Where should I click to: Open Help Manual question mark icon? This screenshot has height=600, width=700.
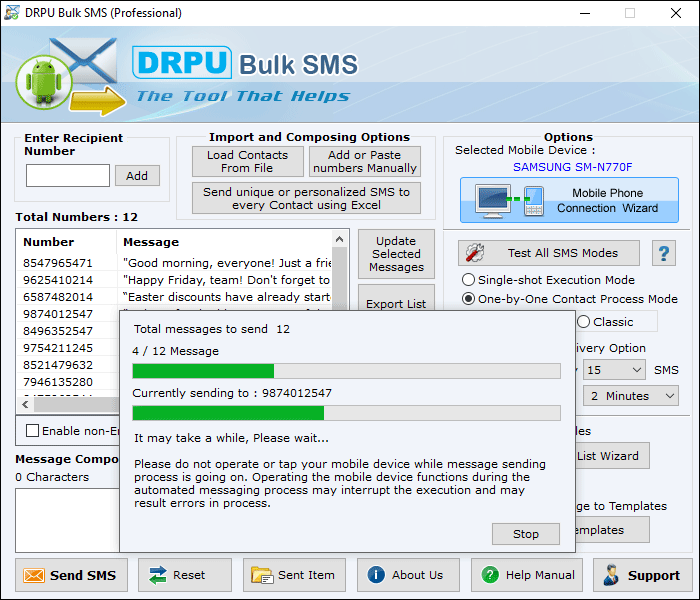[490, 575]
